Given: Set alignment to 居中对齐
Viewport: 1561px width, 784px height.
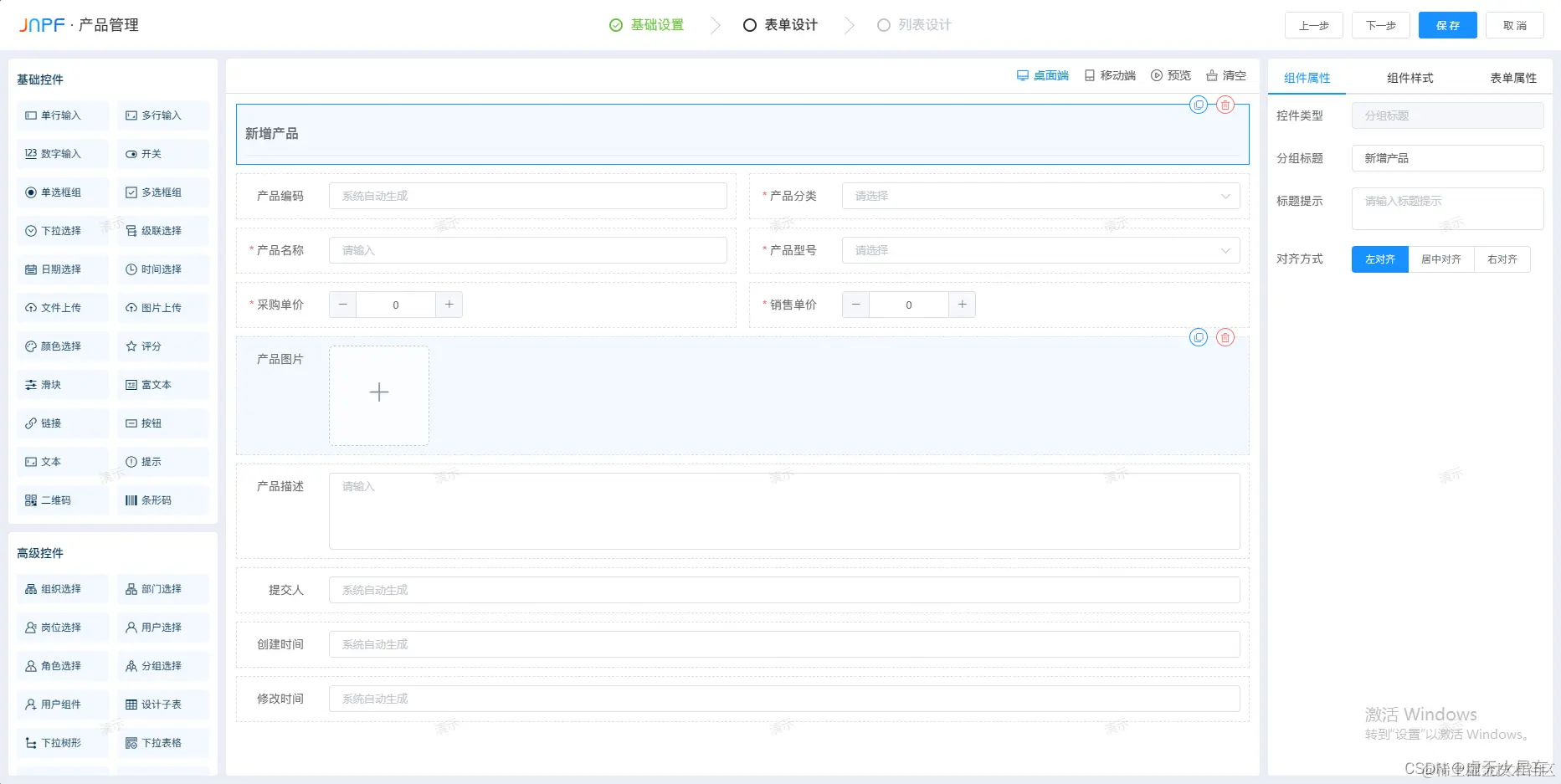Looking at the screenshot, I should pos(1441,259).
